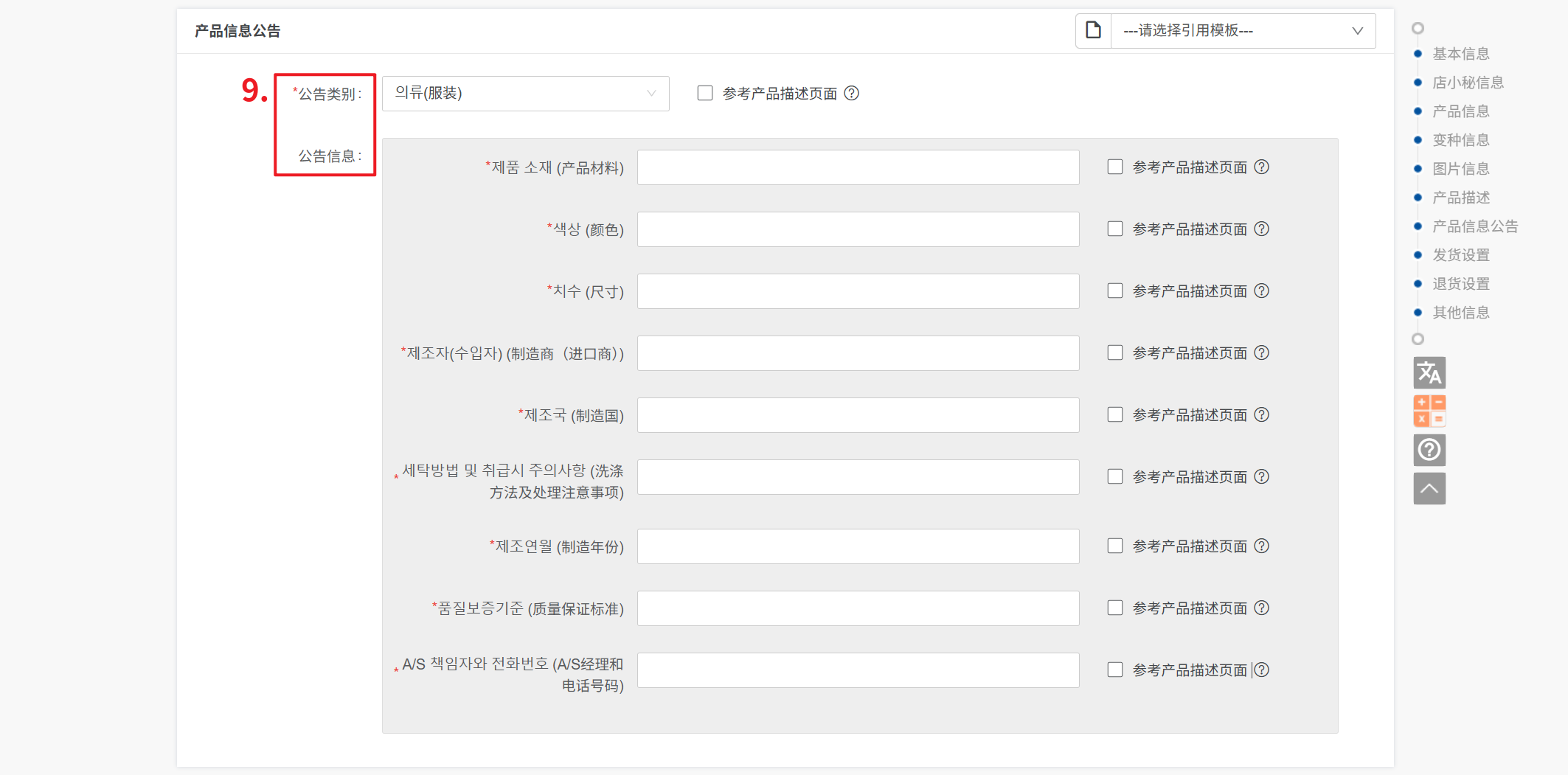The image size is (1568, 775).
Task: Enable 参考产品描述页面 for 색상 (颜色)
Action: (x=1114, y=229)
